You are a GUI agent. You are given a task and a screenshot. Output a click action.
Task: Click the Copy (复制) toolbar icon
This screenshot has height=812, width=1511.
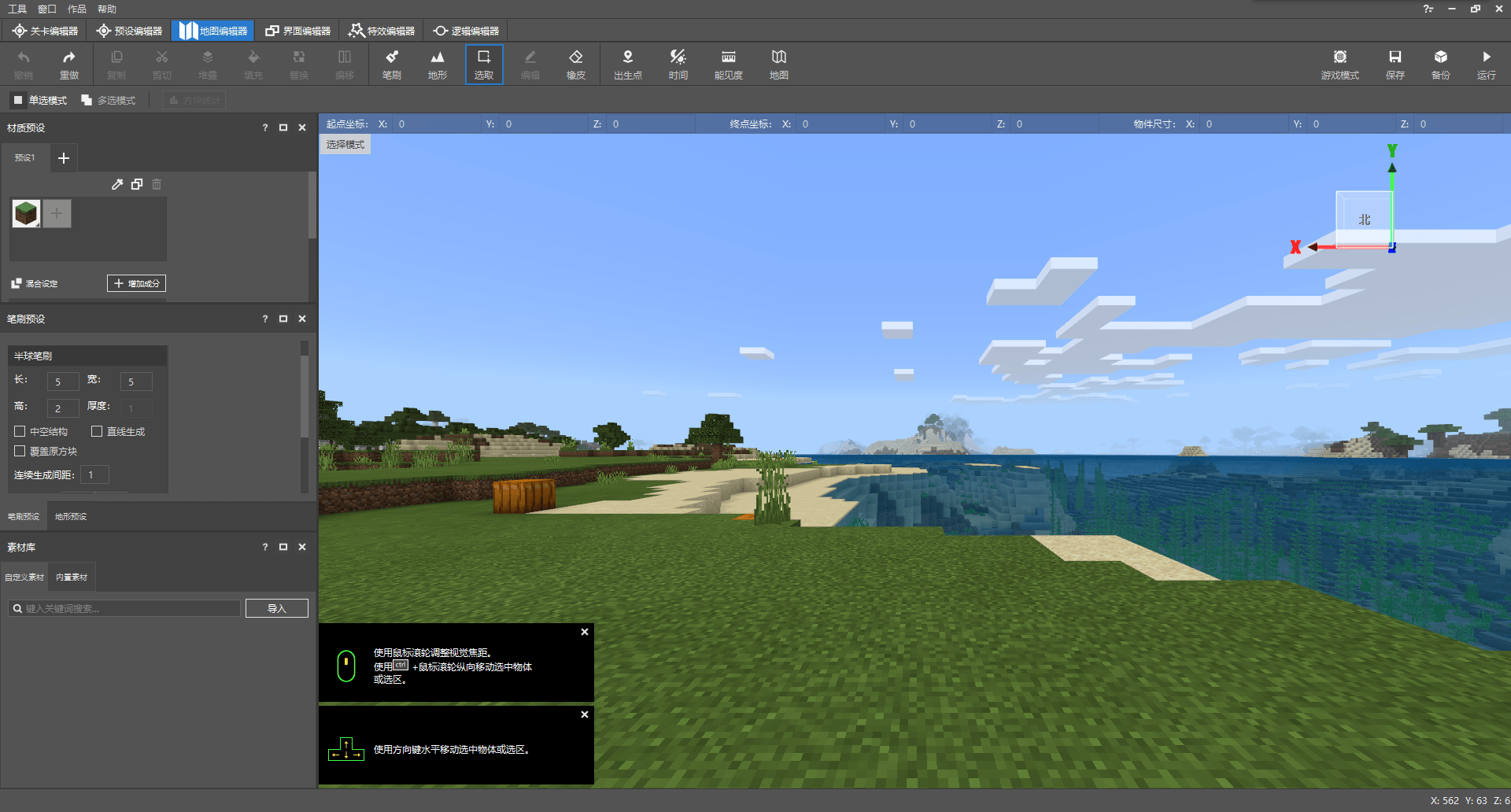tap(116, 64)
